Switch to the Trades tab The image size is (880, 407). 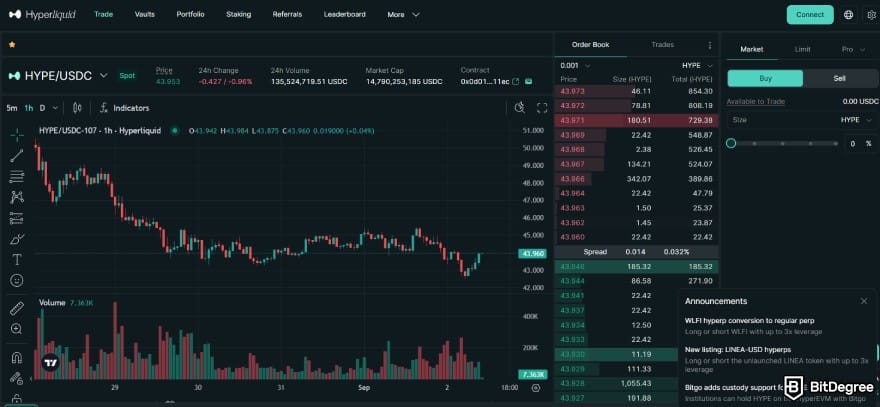663,45
